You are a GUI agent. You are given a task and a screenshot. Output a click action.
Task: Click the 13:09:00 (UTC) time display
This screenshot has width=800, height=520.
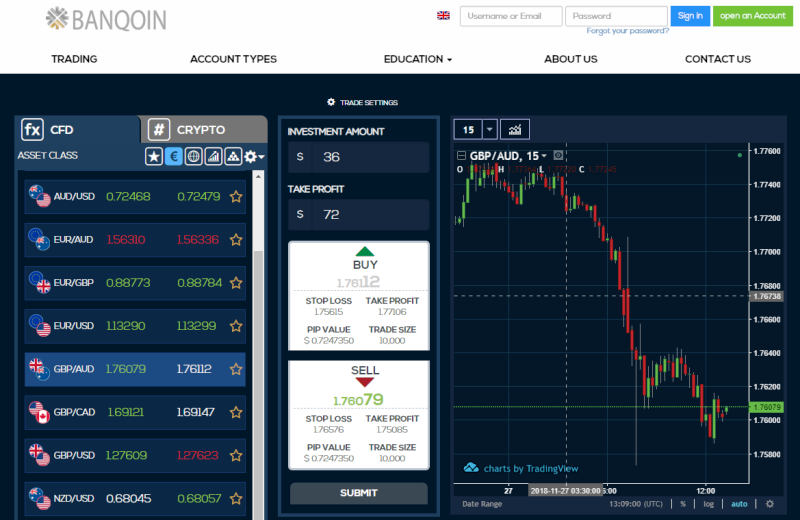click(636, 504)
